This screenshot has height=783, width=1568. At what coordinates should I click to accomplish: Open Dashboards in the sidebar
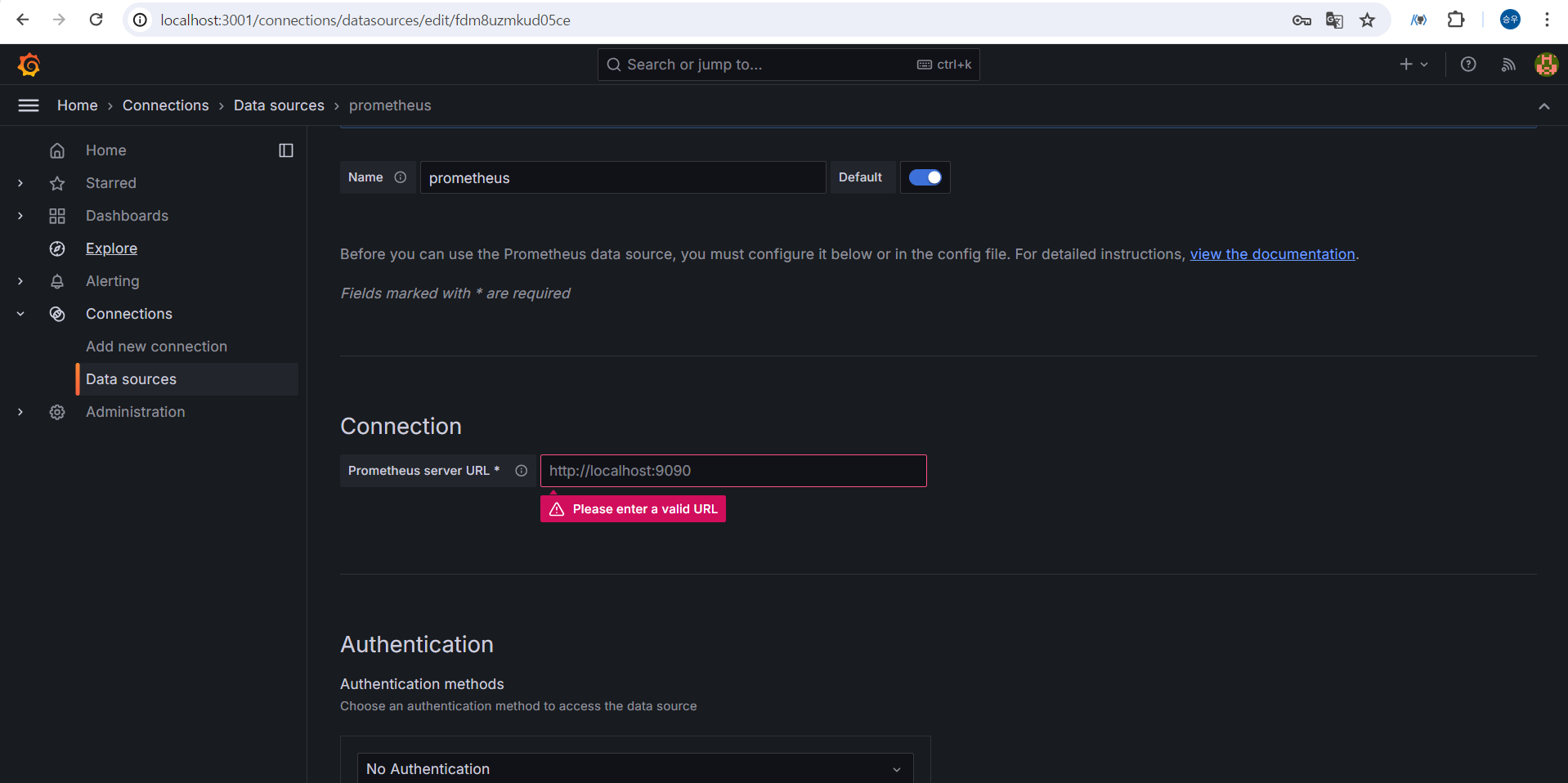127,216
